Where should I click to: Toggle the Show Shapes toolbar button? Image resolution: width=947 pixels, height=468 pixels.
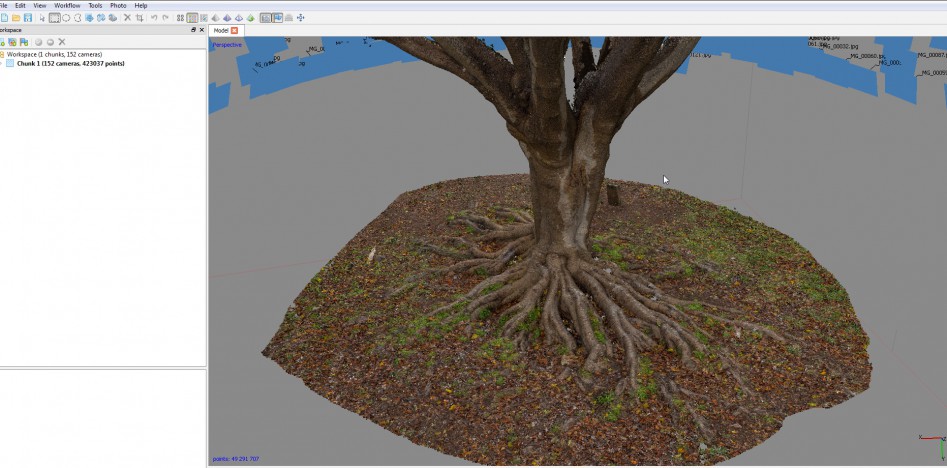(x=289, y=18)
